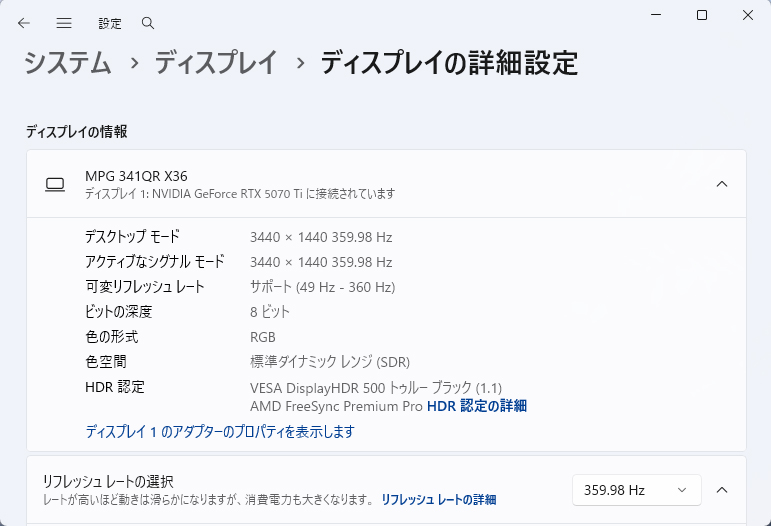This screenshot has height=526, width=771.
Task: Click 標準ダイナミック レンジ (SDR) value
Action: [x=330, y=362]
